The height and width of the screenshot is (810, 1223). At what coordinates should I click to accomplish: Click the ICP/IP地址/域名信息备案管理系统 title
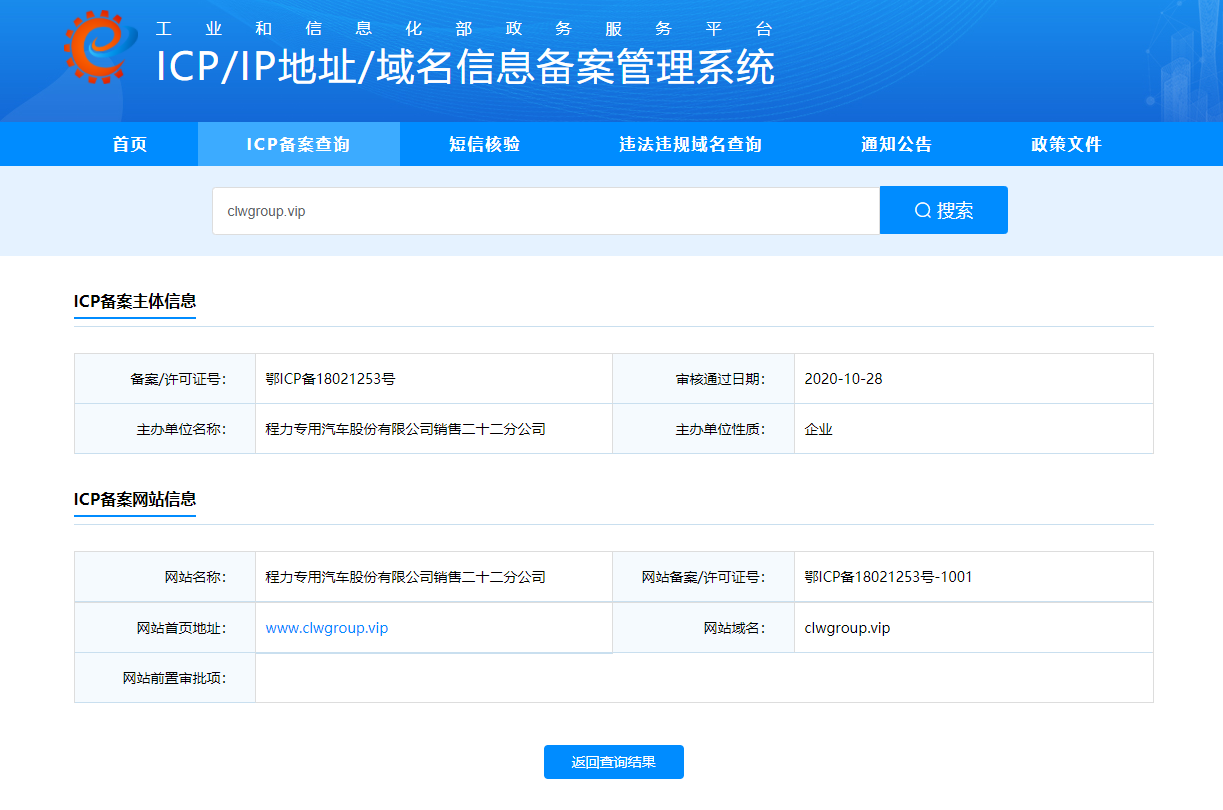click(x=465, y=67)
